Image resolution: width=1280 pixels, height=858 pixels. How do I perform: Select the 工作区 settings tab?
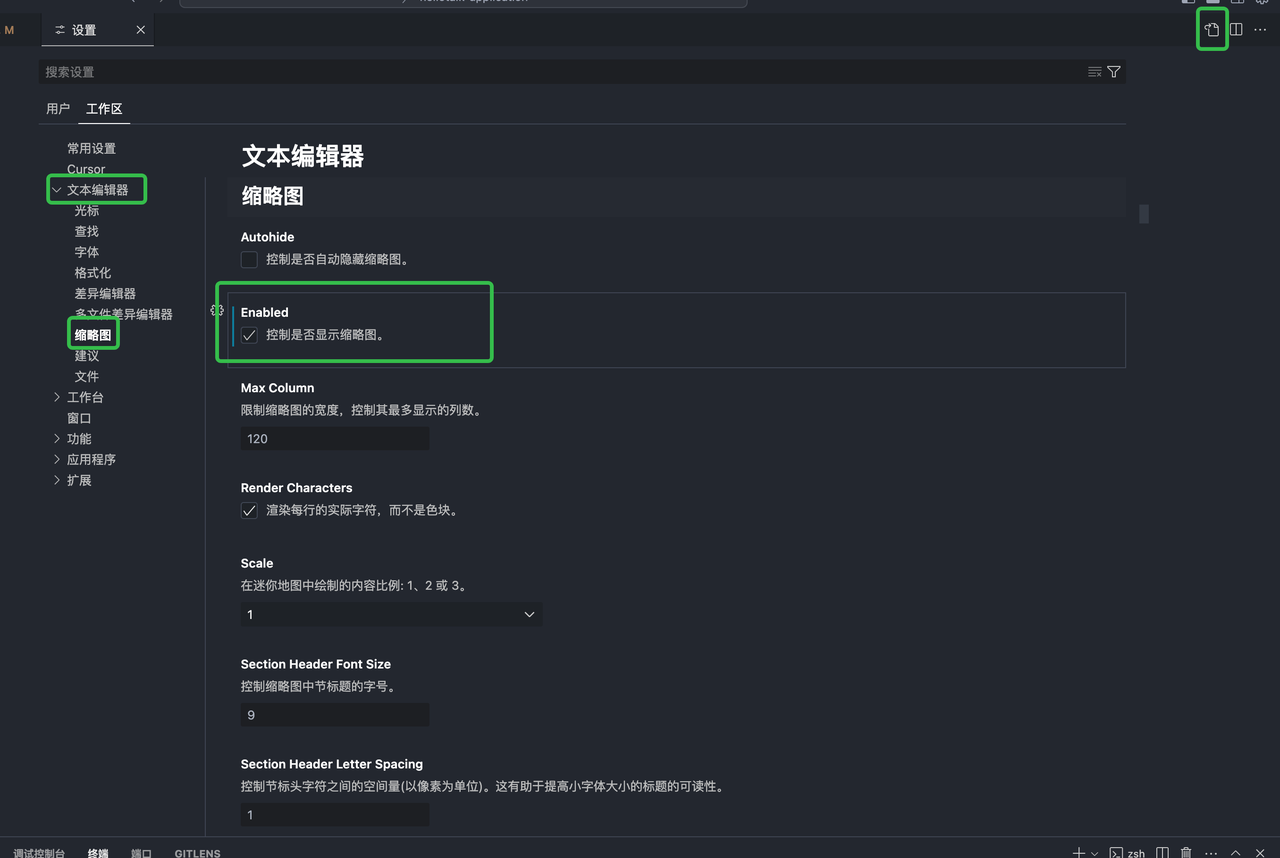[104, 109]
